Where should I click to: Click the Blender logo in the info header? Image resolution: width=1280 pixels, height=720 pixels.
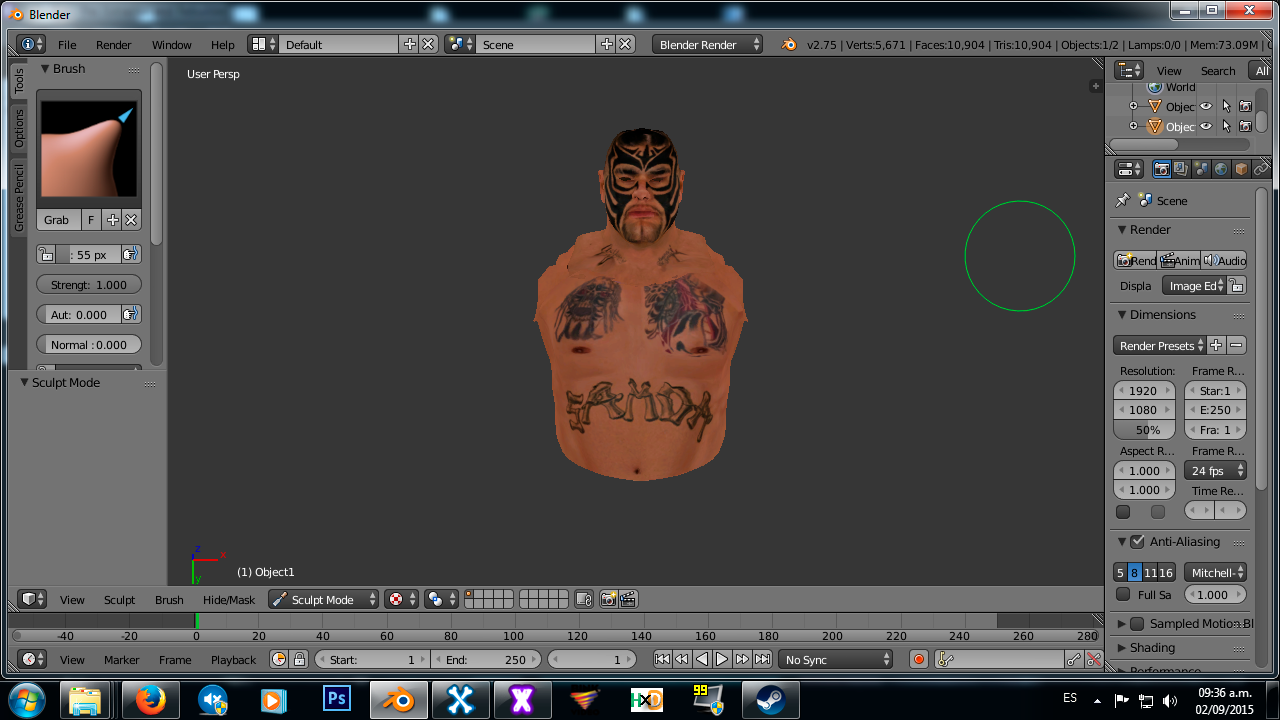click(x=789, y=44)
